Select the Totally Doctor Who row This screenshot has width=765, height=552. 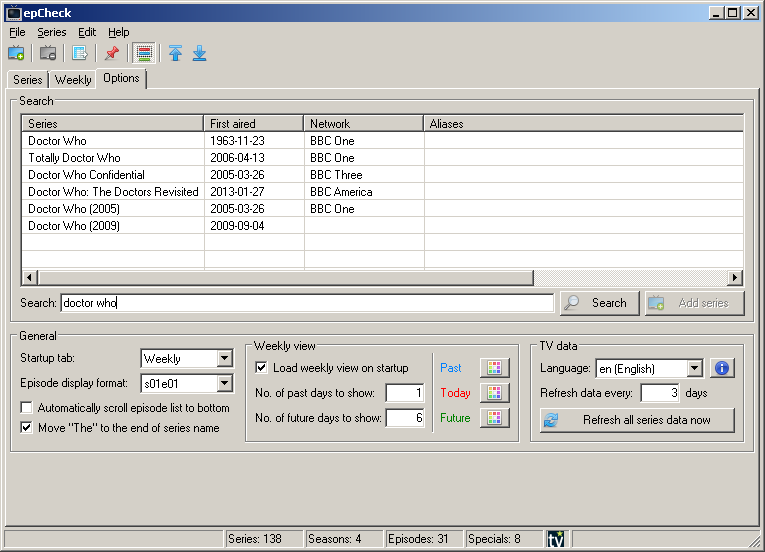click(x=382, y=158)
